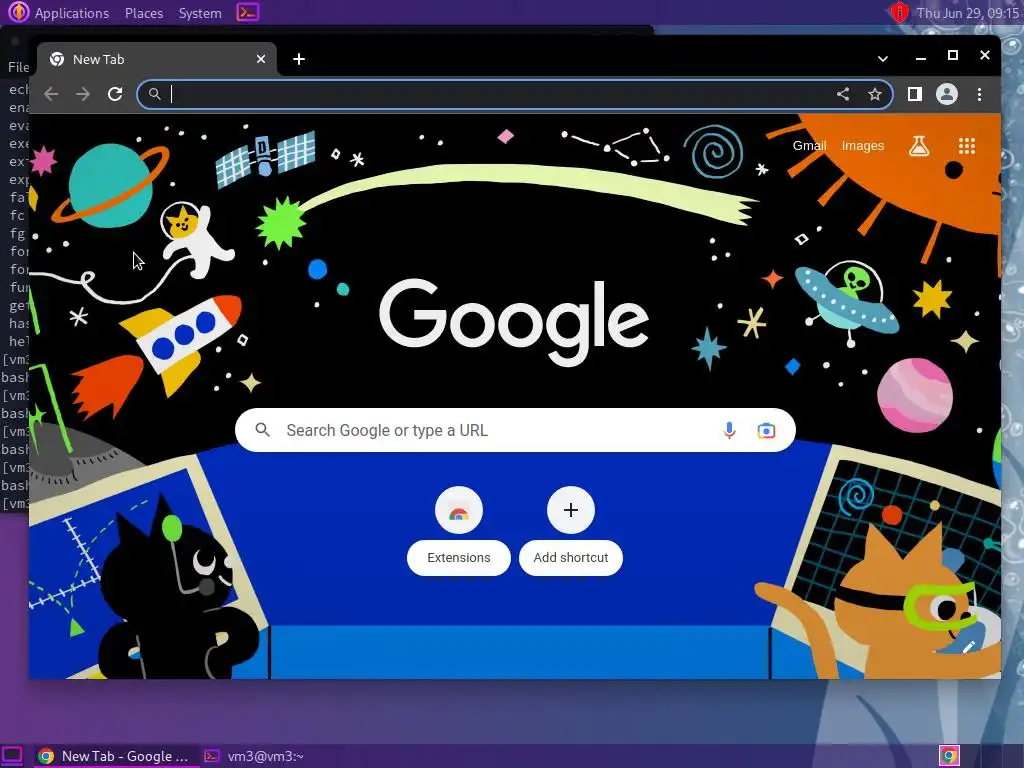
Task: Open a new tab with the plus button
Action: [299, 59]
